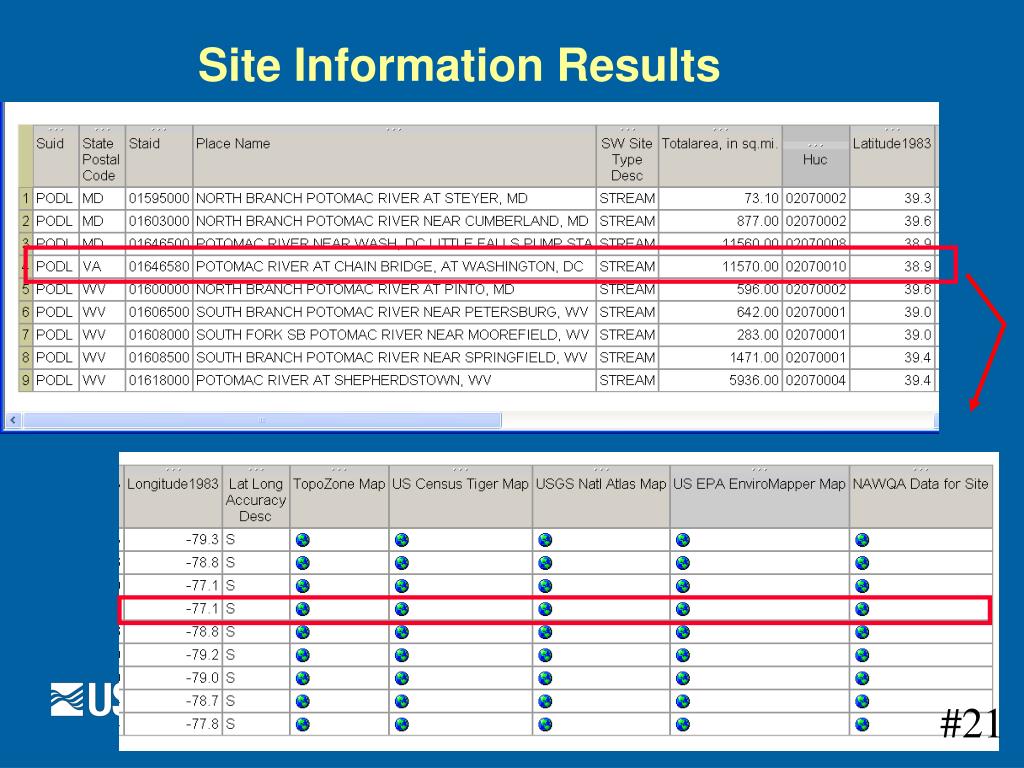Select the Staid column header
The width and height of the screenshot is (1024, 768).
[x=159, y=156]
